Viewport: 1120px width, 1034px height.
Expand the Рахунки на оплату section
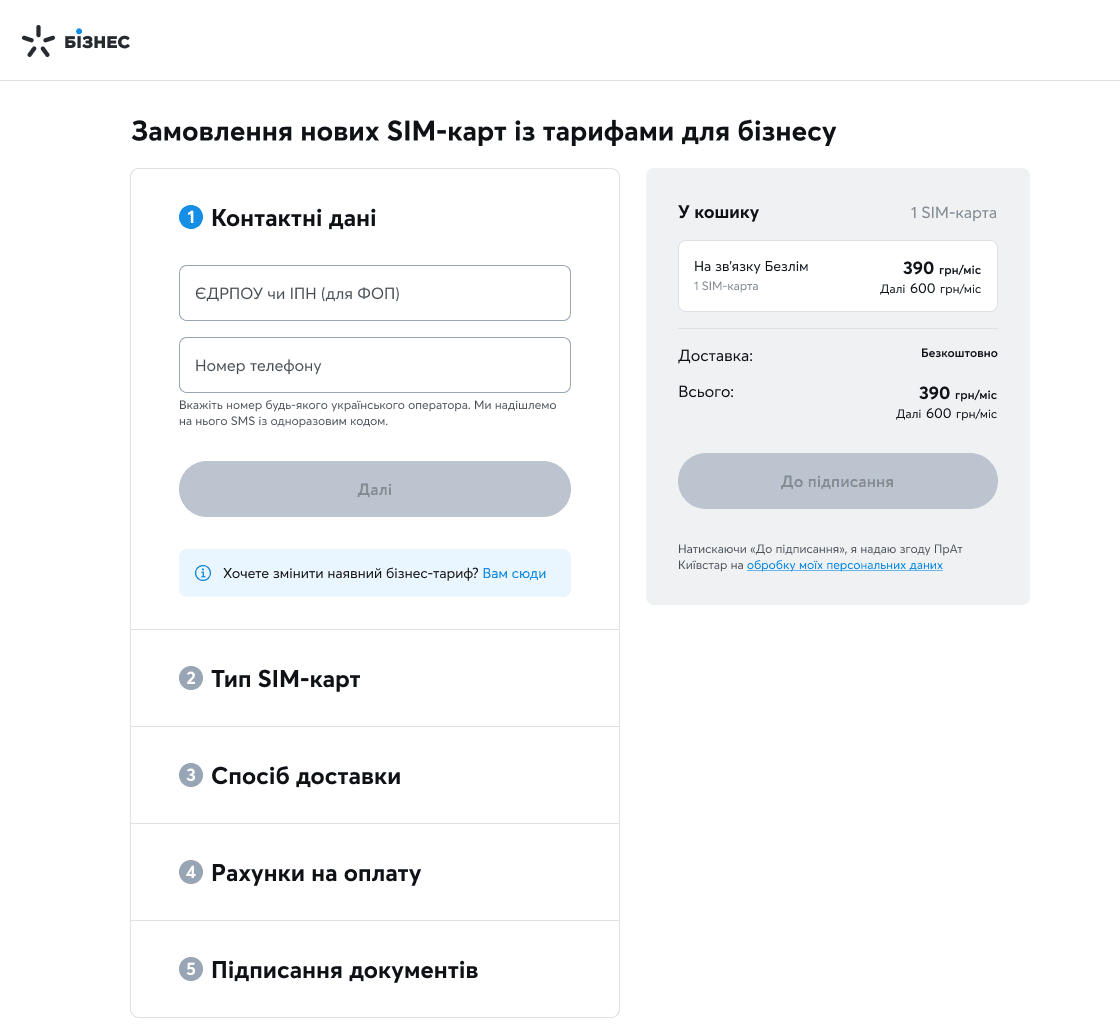pos(375,873)
